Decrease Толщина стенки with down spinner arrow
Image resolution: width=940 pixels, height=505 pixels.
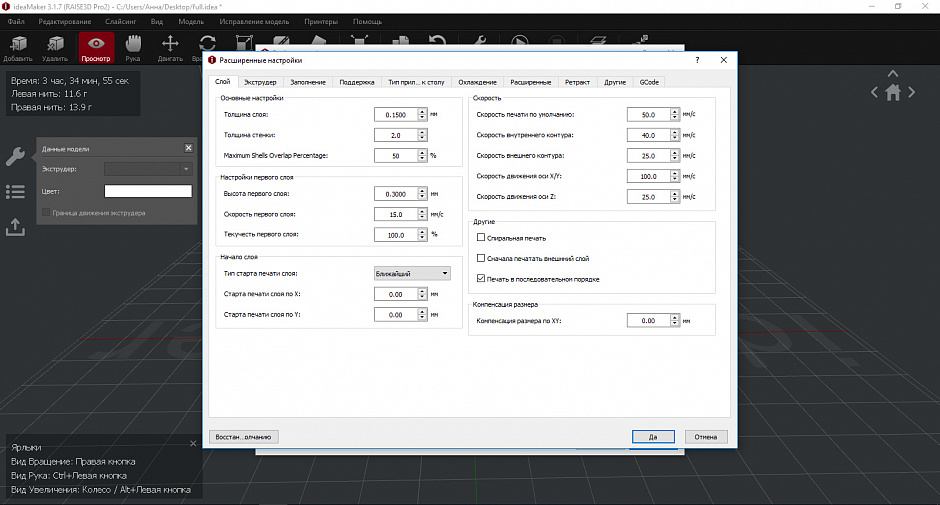point(423,139)
